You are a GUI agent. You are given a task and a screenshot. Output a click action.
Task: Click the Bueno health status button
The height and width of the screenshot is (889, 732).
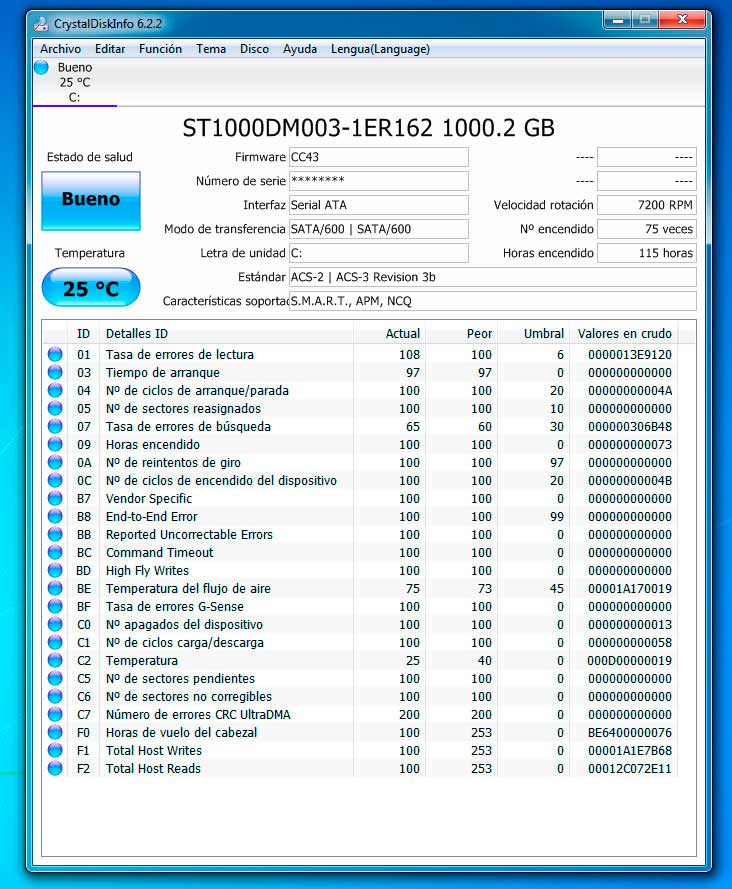91,200
